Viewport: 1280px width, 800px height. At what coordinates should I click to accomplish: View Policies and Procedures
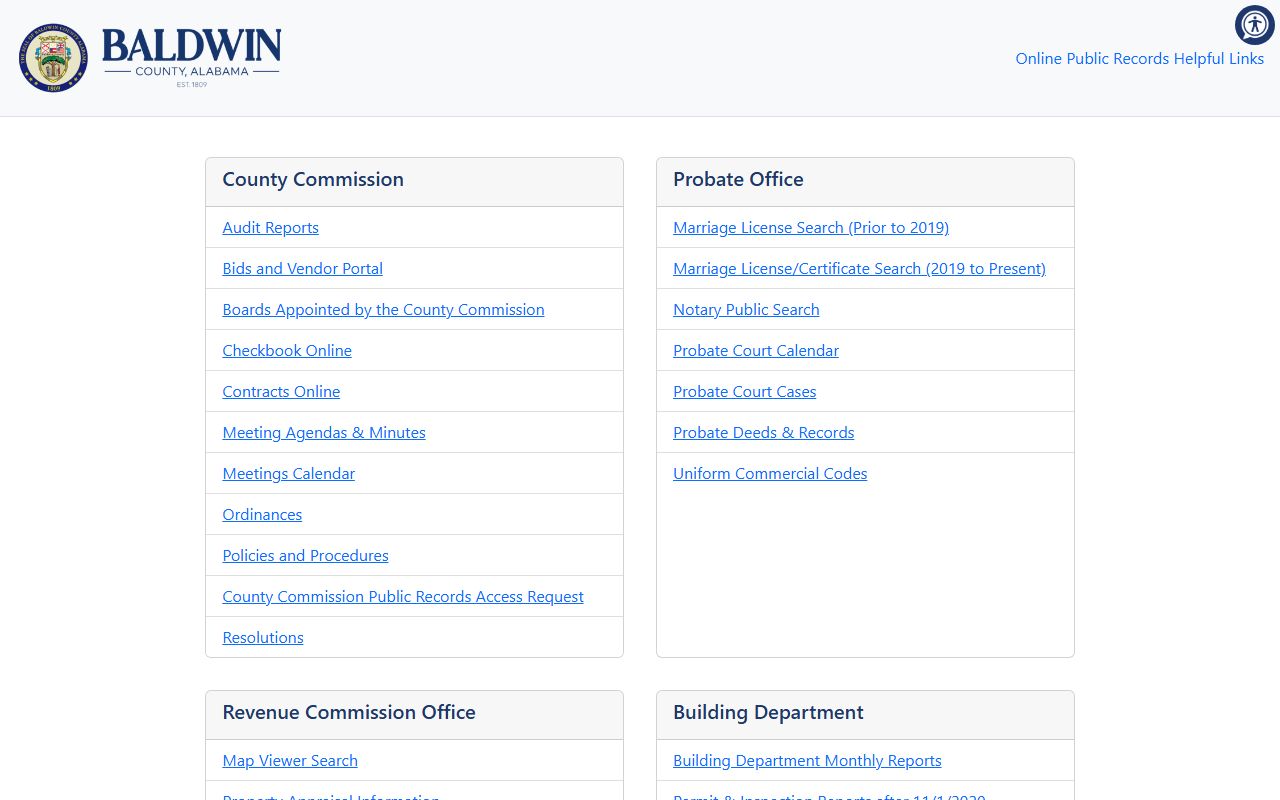[x=305, y=556]
